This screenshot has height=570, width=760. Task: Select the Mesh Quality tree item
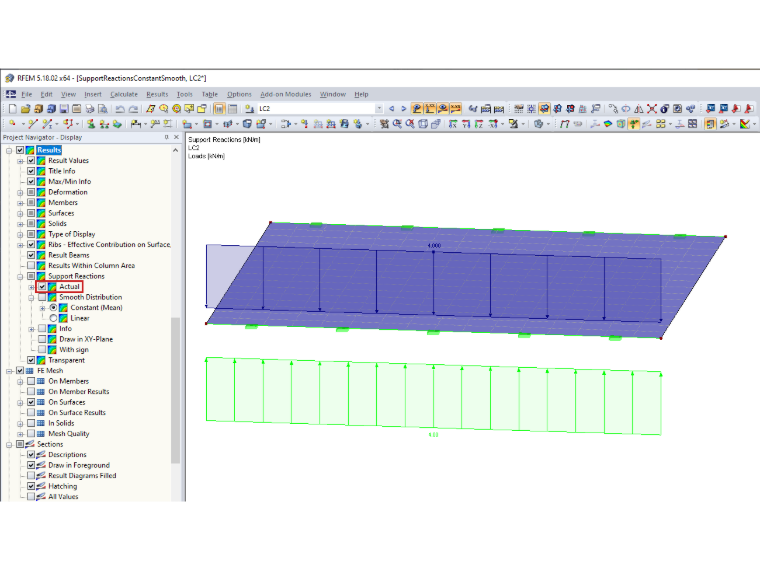pos(69,434)
